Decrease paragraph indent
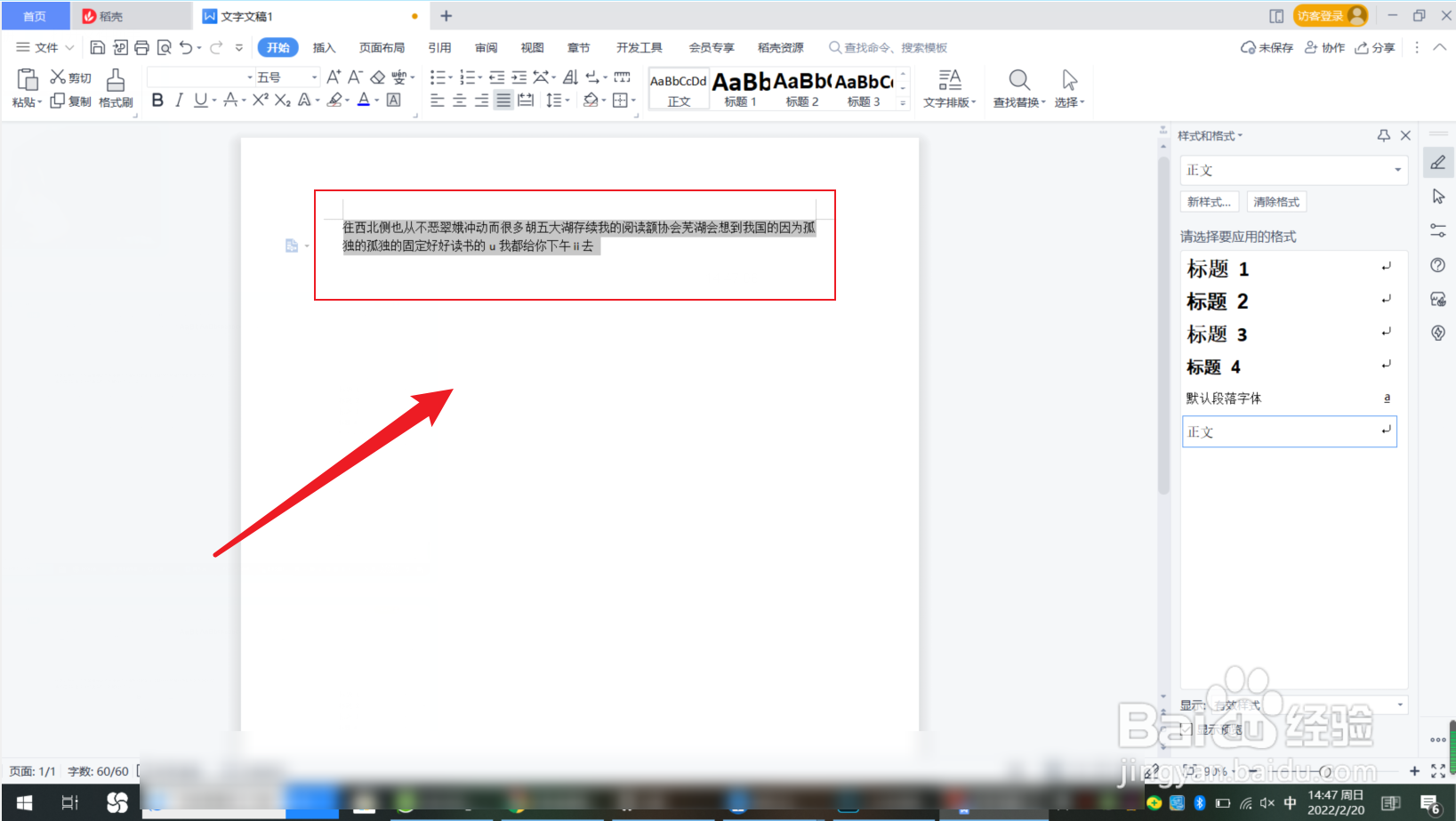 click(496, 77)
